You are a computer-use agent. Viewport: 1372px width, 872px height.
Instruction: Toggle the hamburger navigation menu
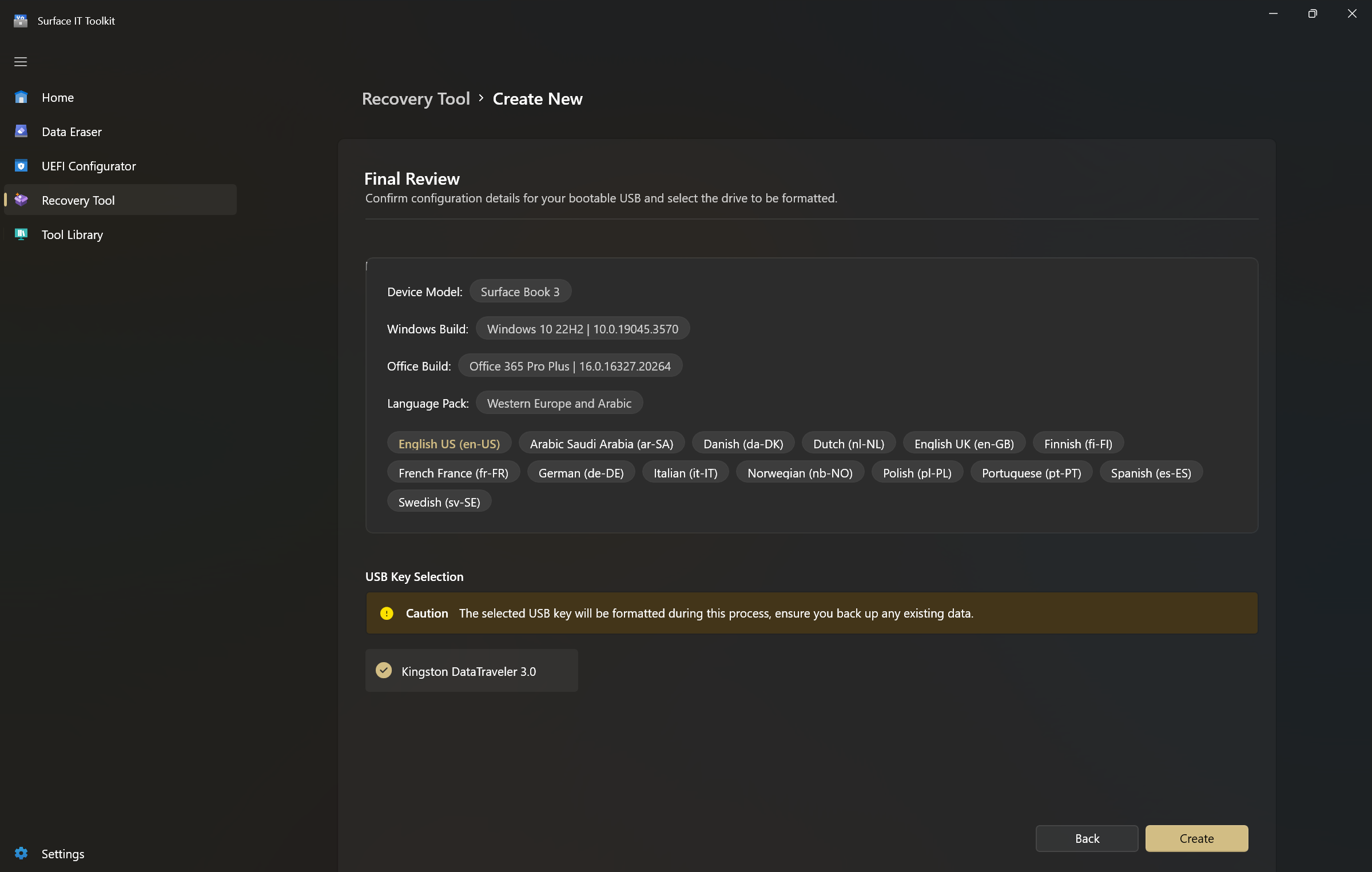click(21, 62)
